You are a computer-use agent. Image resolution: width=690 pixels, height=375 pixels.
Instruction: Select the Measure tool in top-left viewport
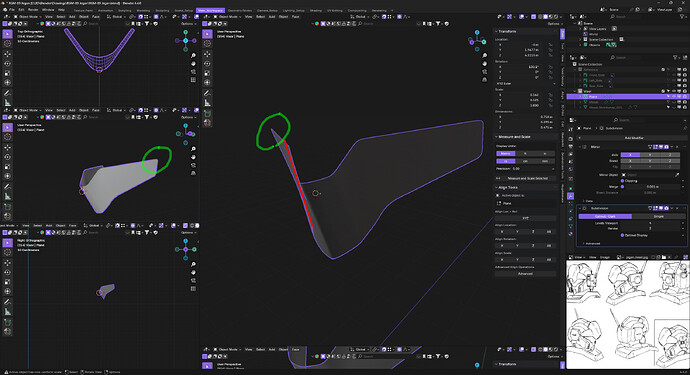point(7,103)
